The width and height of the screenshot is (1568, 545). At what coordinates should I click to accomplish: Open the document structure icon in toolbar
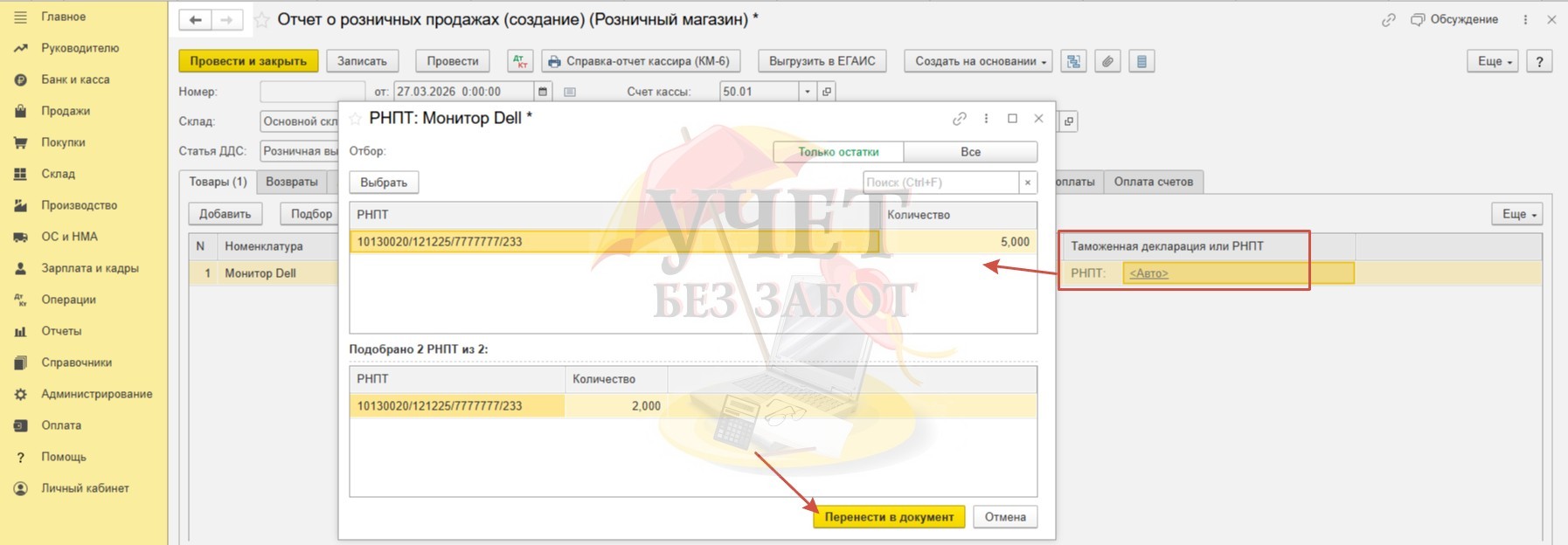[1073, 61]
